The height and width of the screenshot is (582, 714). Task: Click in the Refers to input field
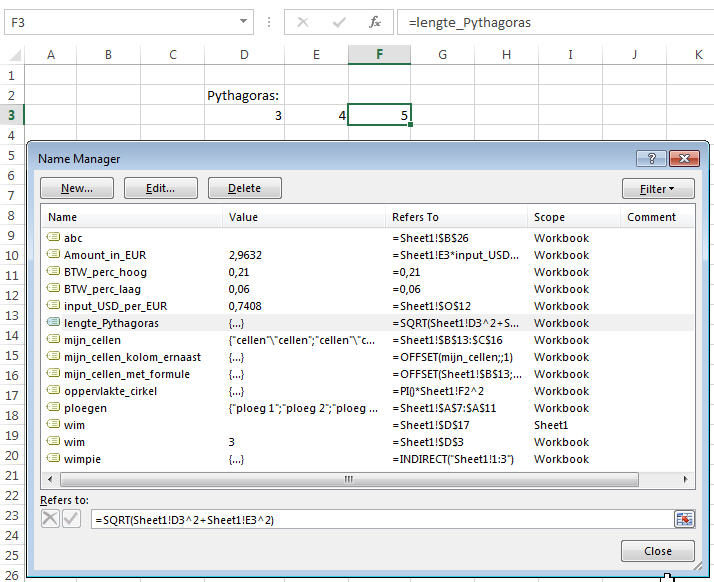382,519
